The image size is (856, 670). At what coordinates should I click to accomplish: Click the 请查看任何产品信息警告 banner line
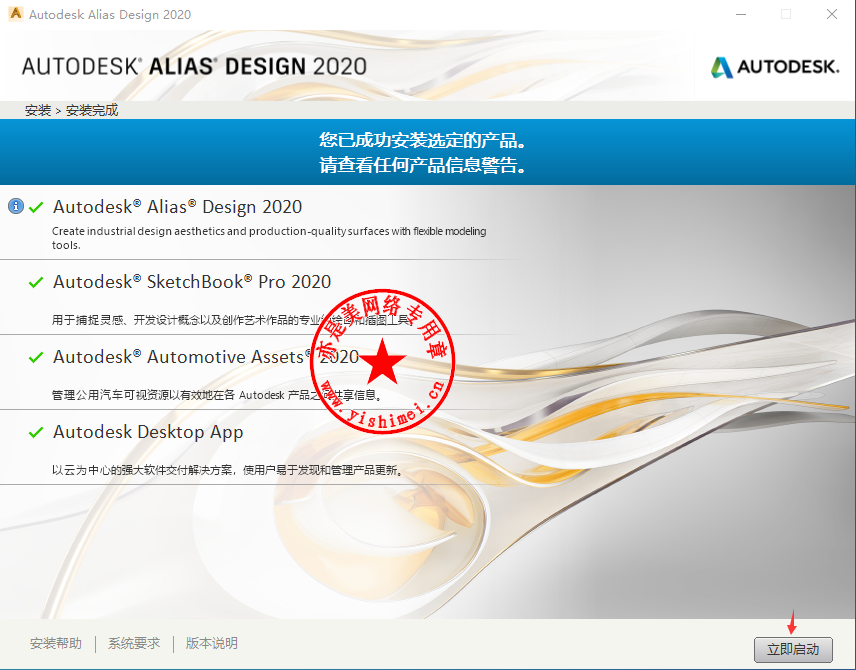(423, 164)
